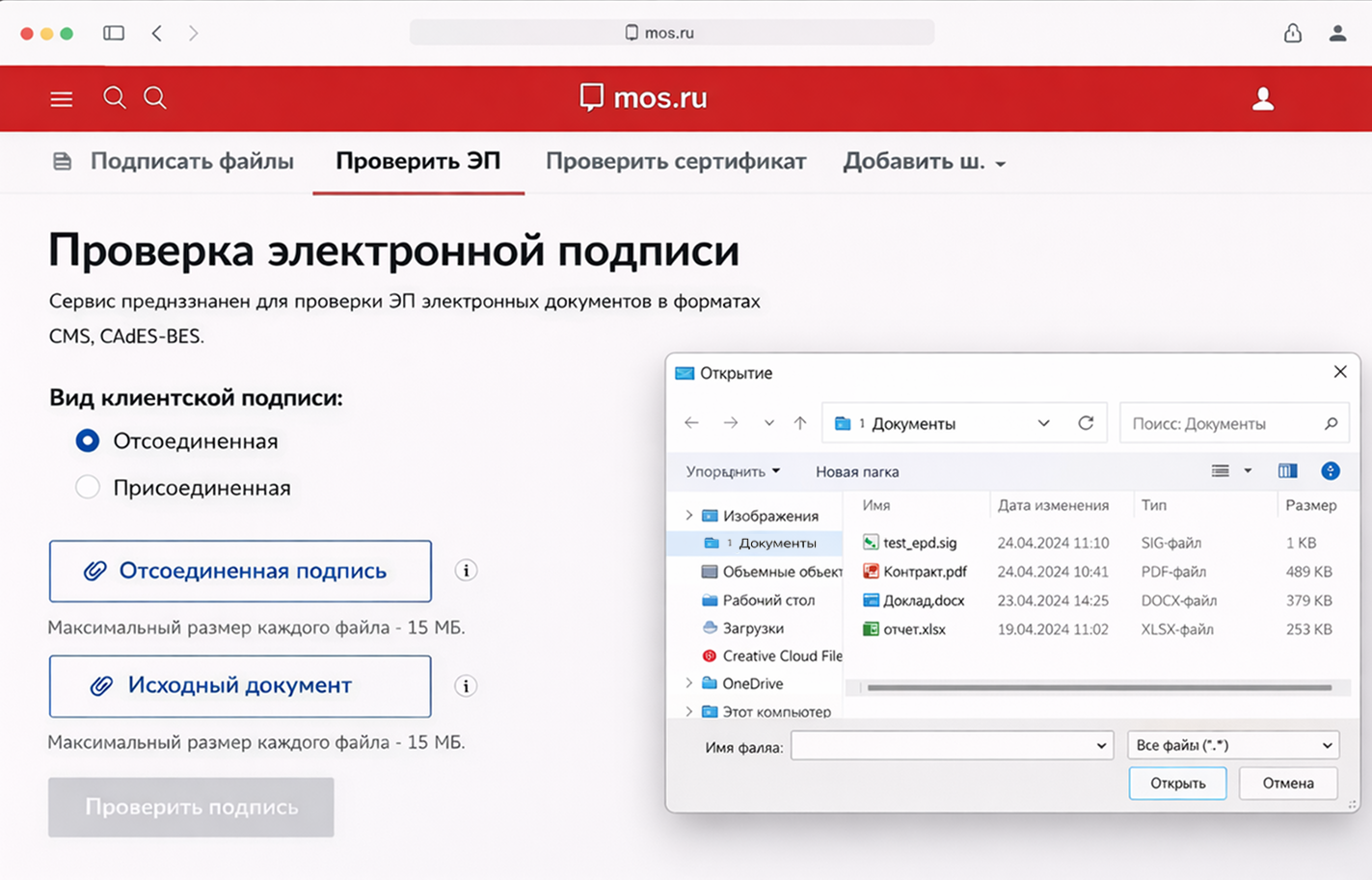Click the search icon in the header
Screen dimensions: 1372x880
click(114, 97)
